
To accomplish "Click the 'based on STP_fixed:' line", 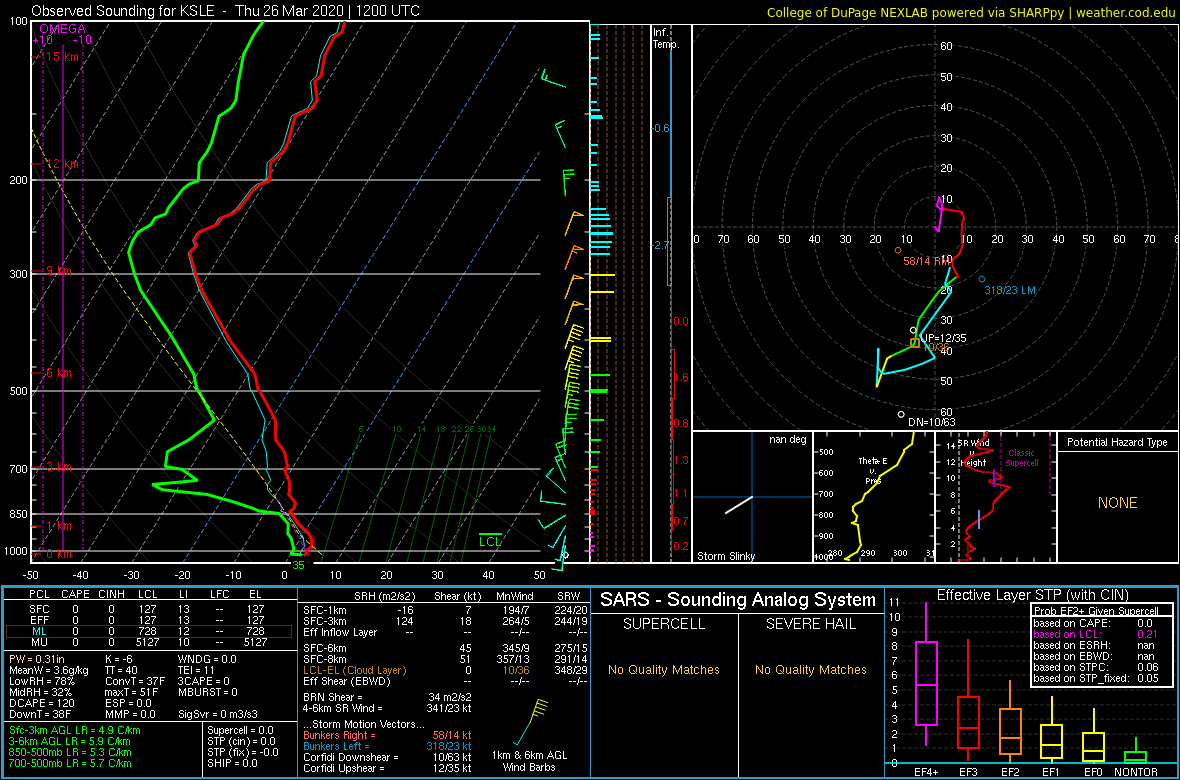I will pyautogui.click(x=1096, y=680).
